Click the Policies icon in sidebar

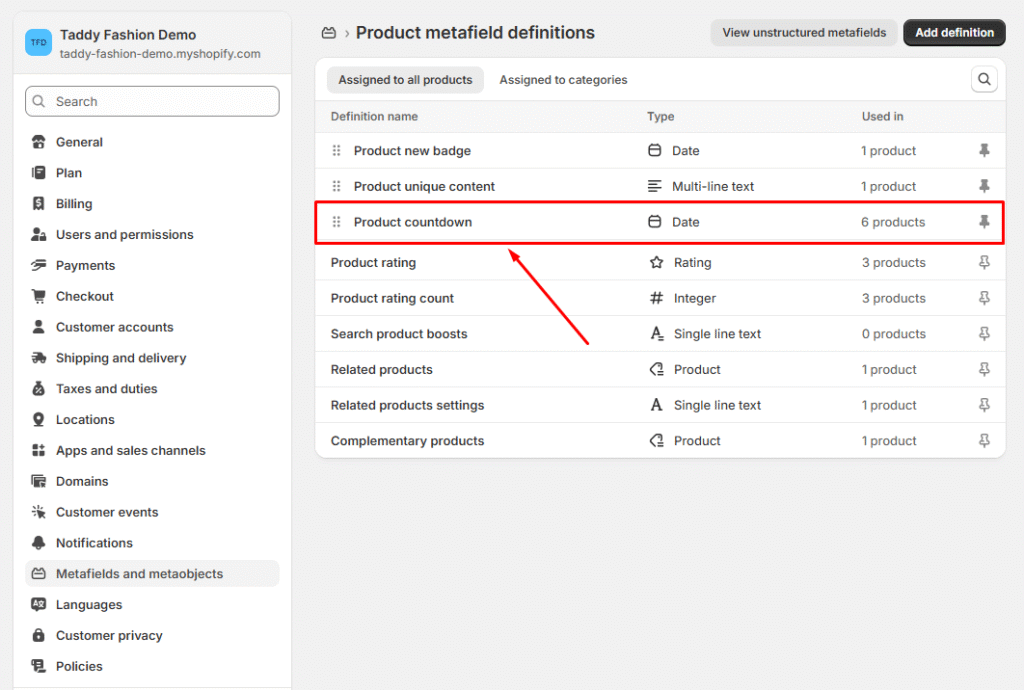[39, 666]
